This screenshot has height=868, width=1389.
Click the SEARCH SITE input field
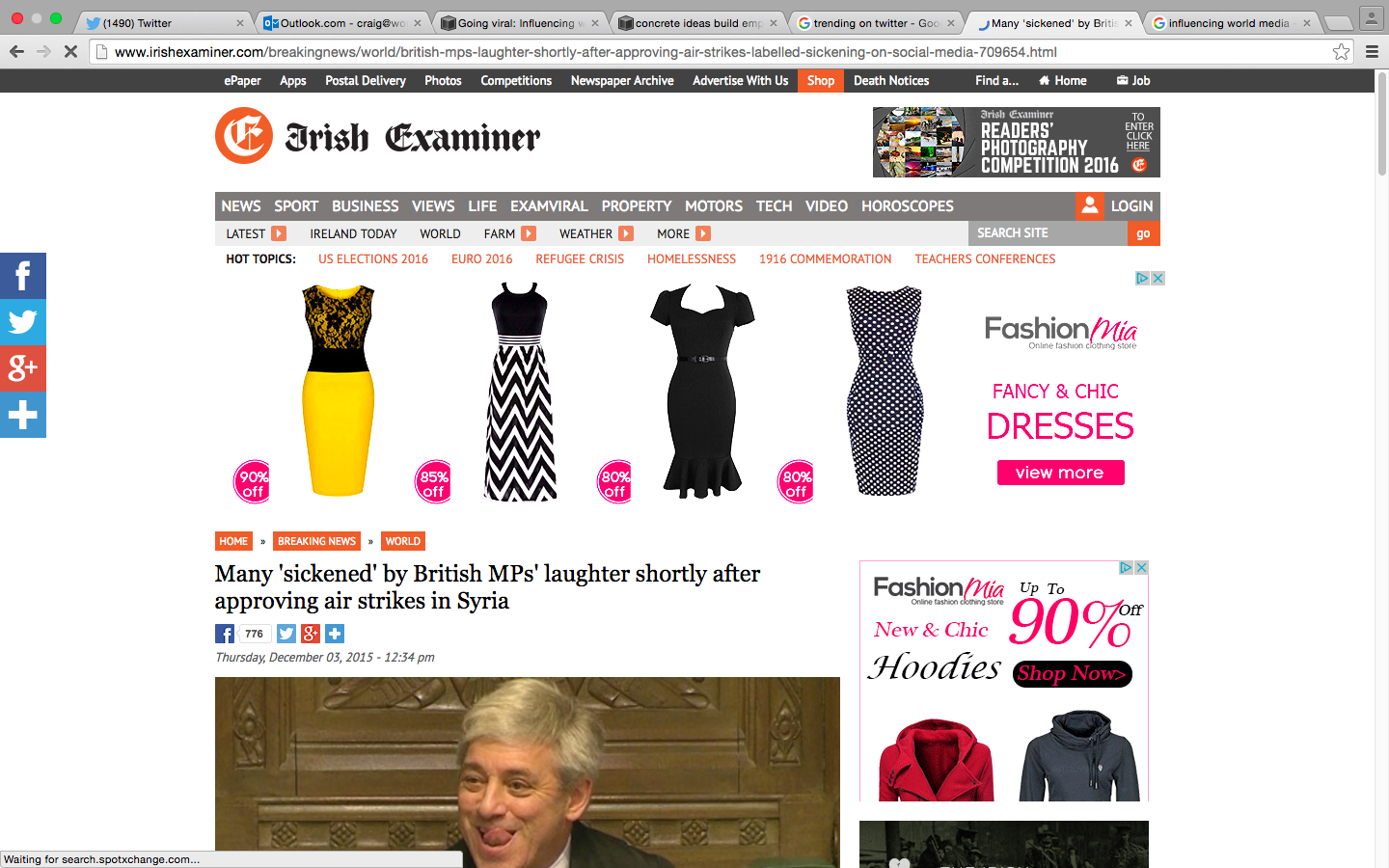pyautogui.click(x=1048, y=233)
